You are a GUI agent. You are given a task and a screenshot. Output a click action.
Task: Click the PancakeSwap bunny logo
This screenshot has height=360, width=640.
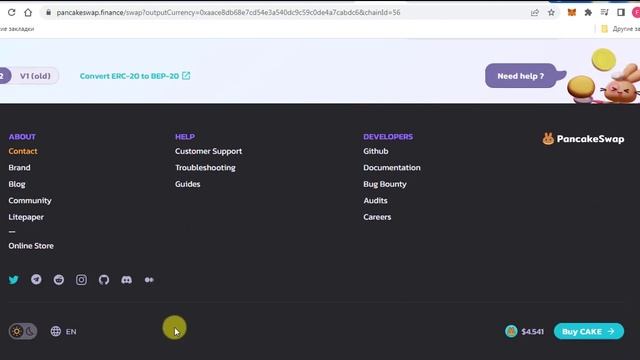click(548, 139)
